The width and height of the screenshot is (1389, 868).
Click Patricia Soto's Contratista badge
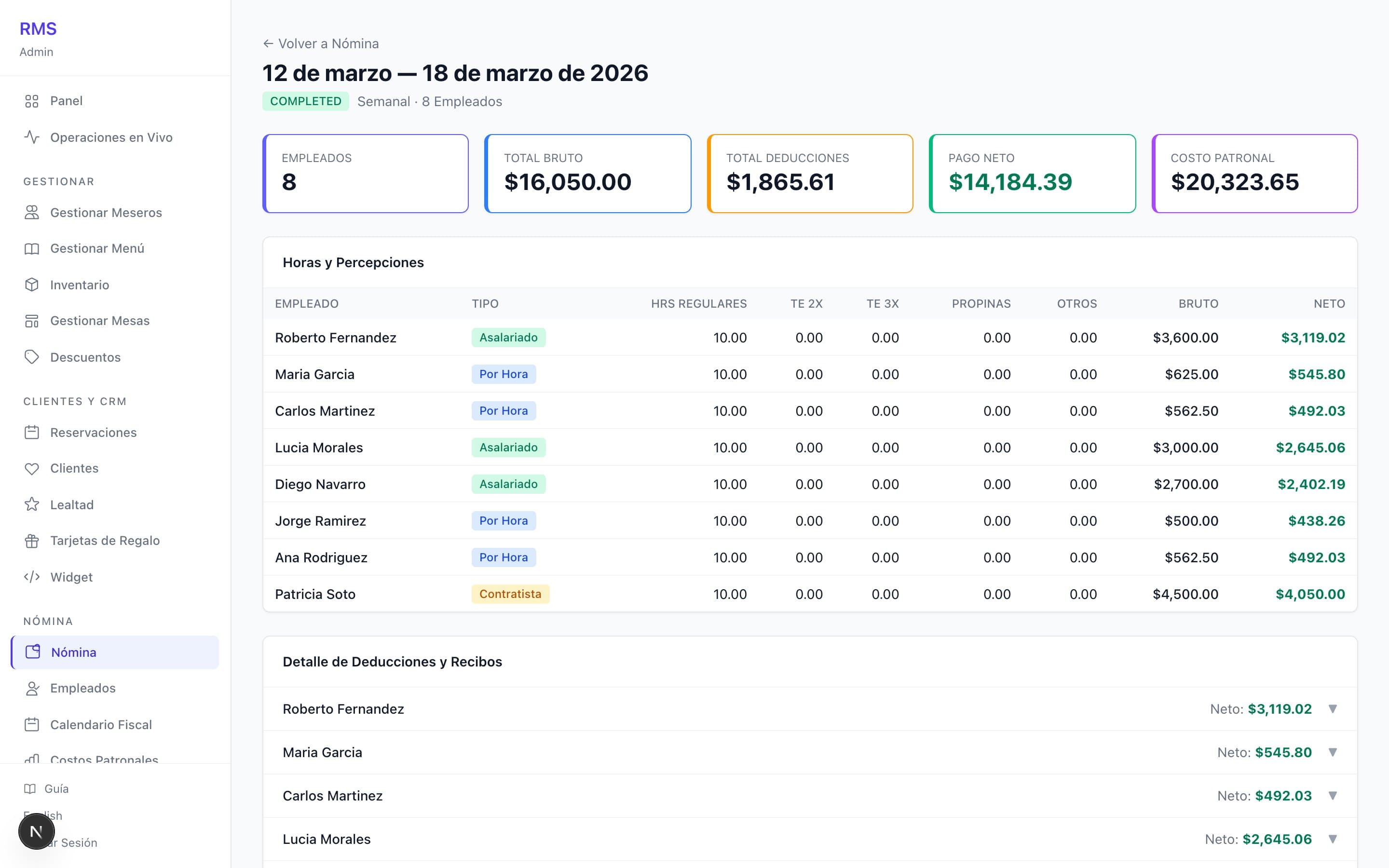(x=510, y=594)
